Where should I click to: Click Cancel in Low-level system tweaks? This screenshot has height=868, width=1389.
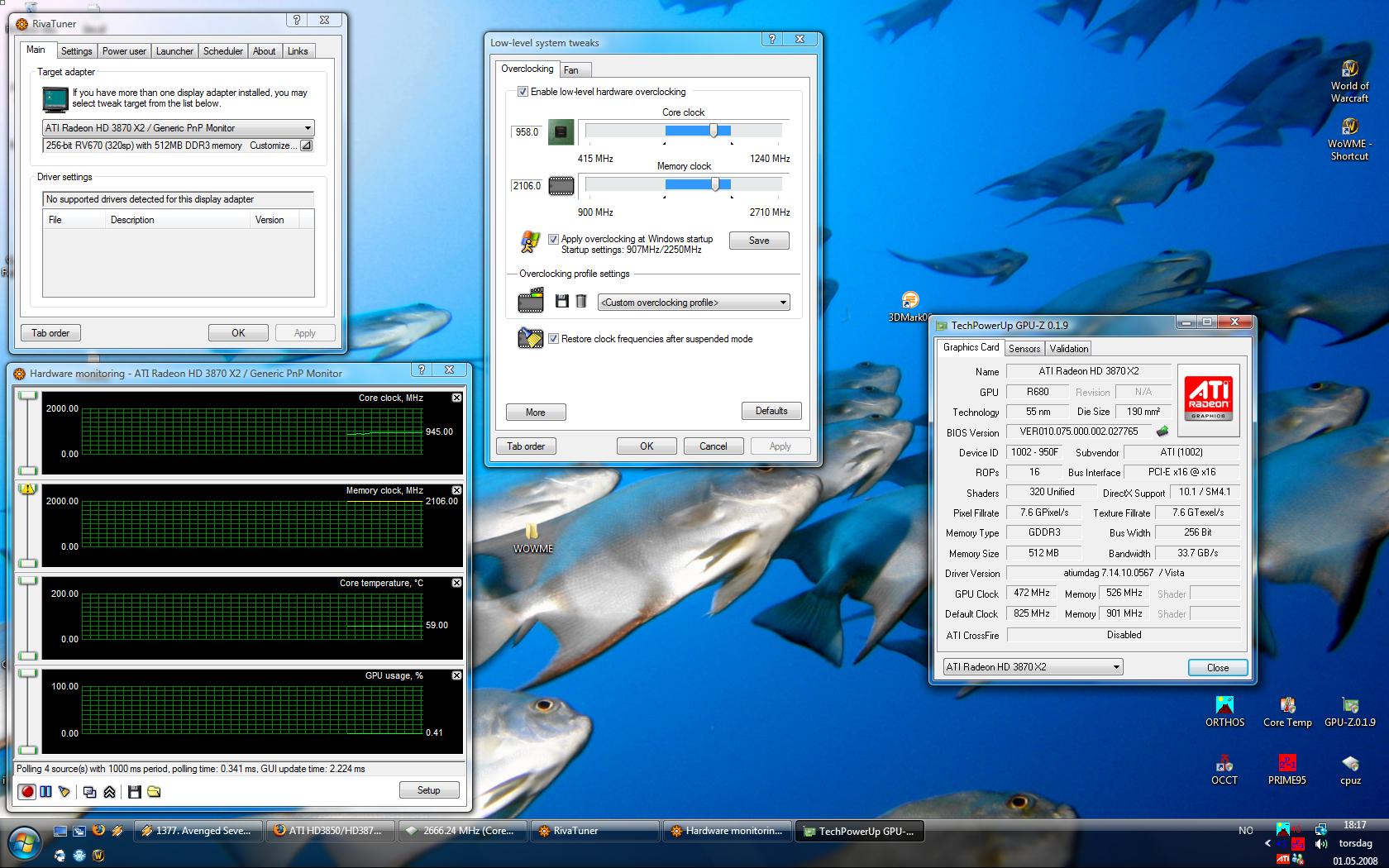tap(714, 446)
